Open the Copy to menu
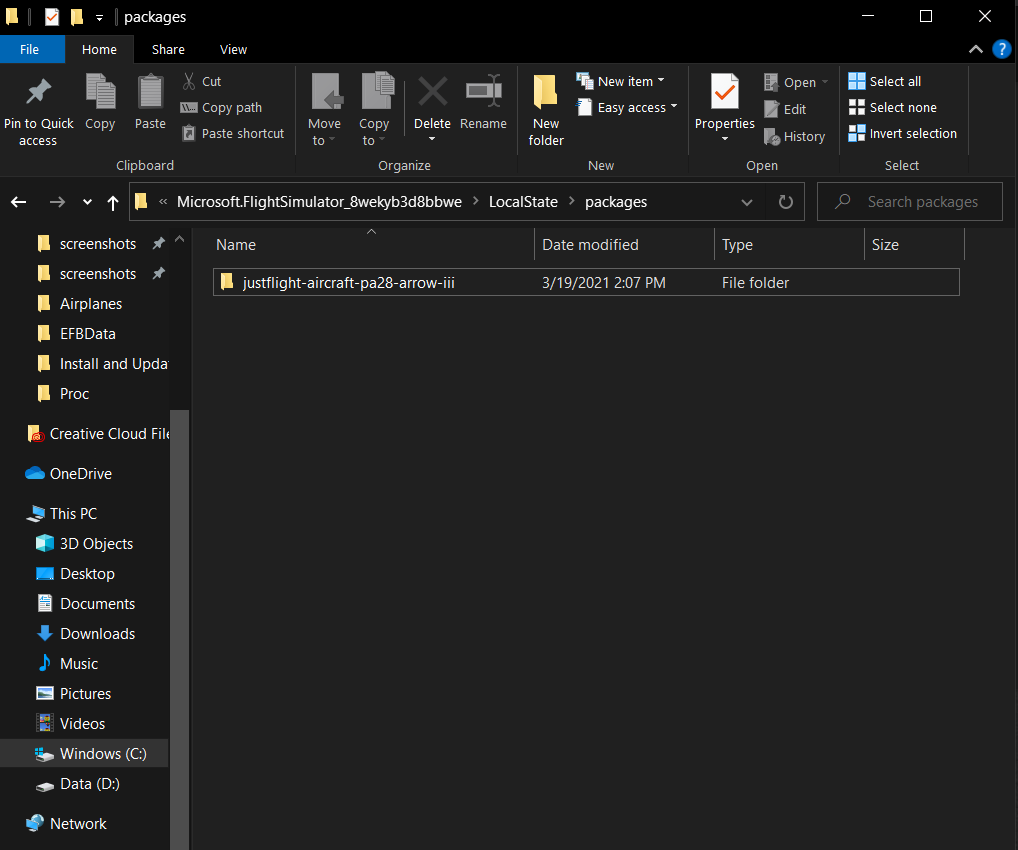 click(375, 109)
